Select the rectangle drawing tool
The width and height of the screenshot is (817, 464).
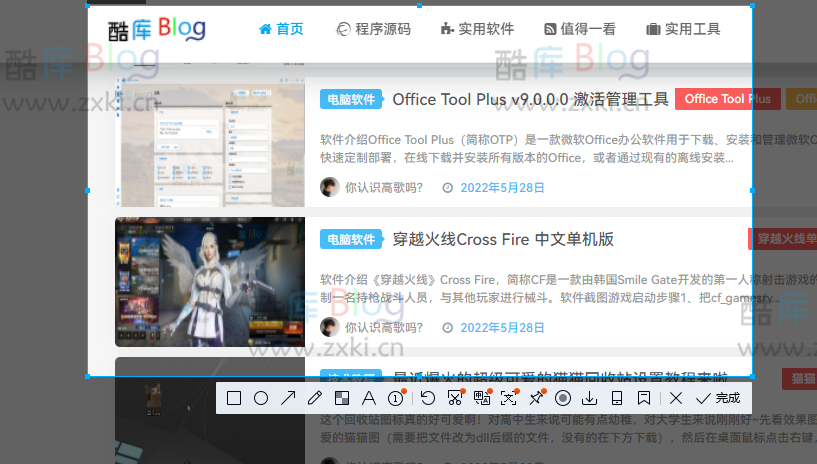tap(234, 398)
